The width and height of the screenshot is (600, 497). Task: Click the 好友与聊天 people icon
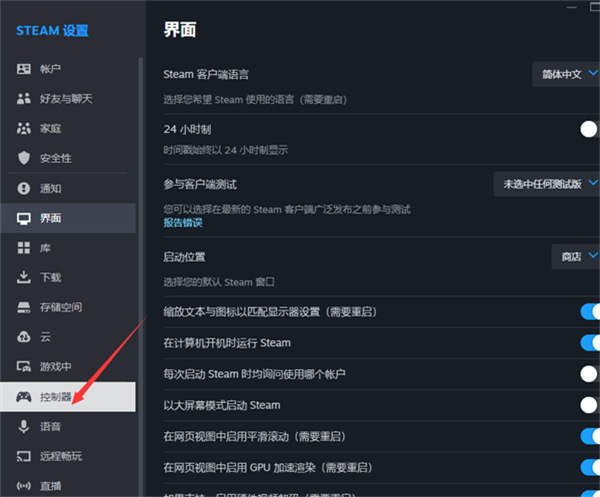coord(24,99)
